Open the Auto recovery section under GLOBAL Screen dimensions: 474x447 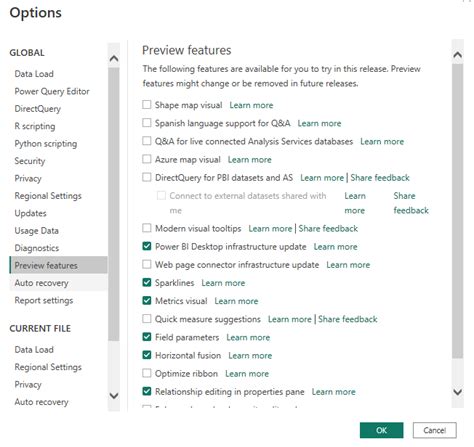pos(41,283)
